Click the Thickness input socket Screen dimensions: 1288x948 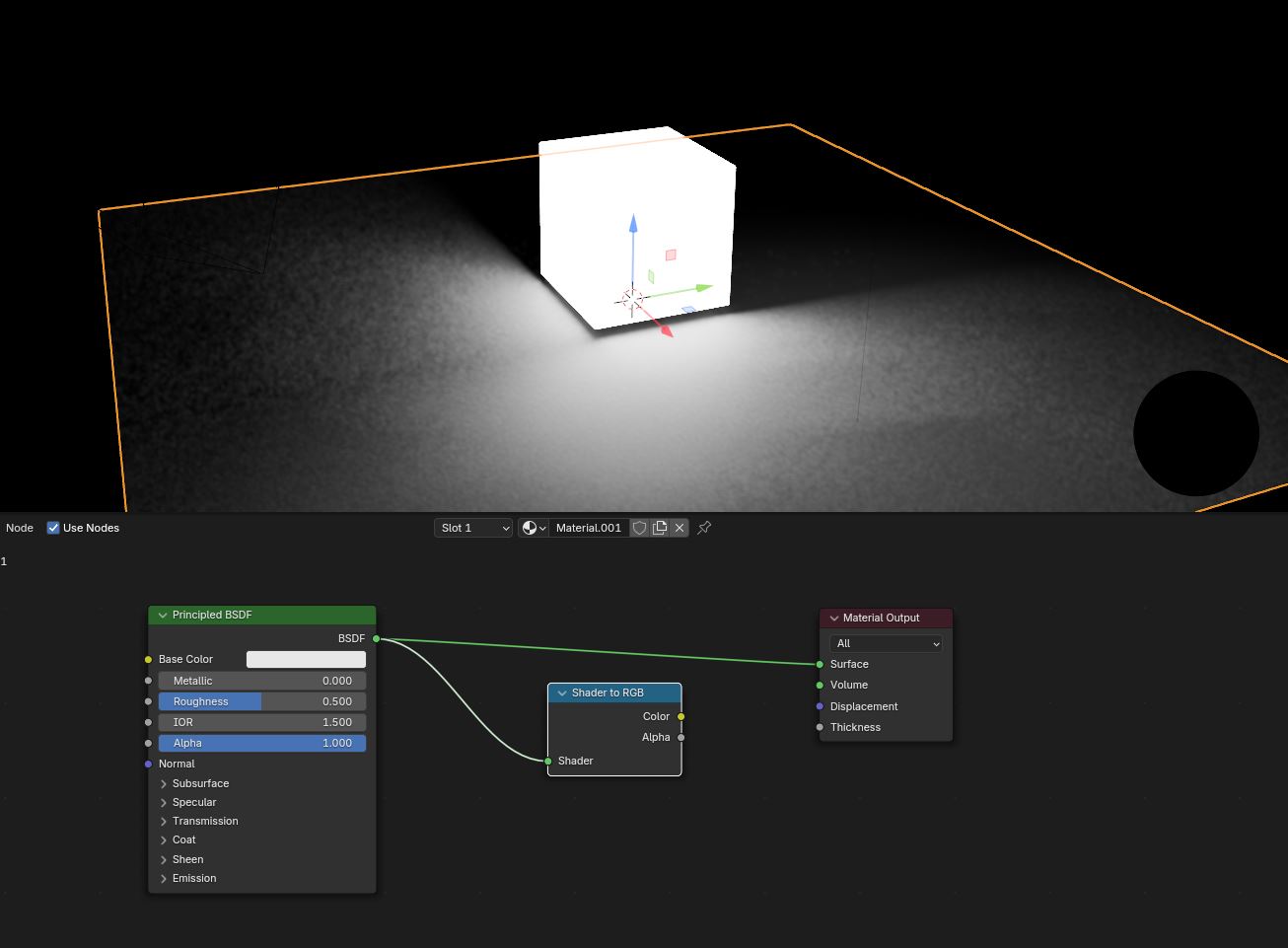820,727
